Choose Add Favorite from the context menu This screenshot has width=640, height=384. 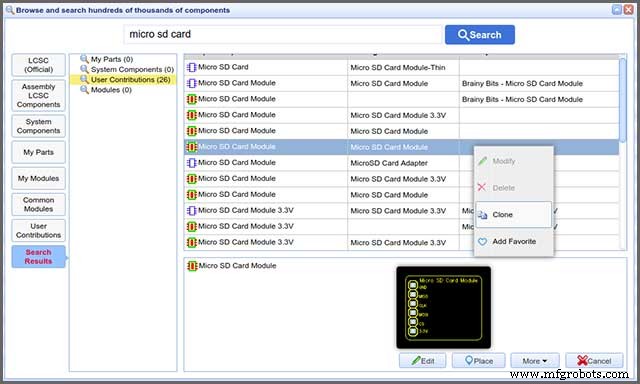coord(513,242)
